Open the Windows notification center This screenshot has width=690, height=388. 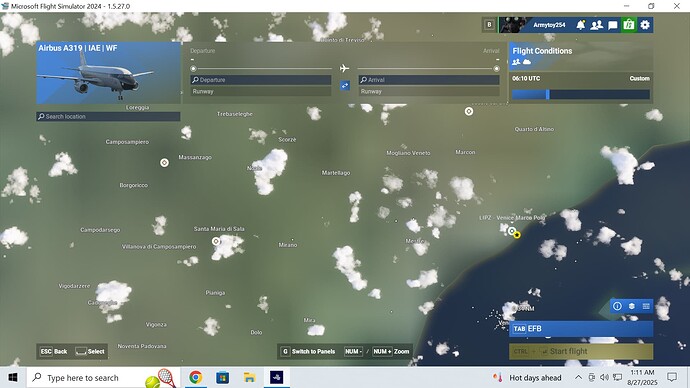click(x=672, y=377)
